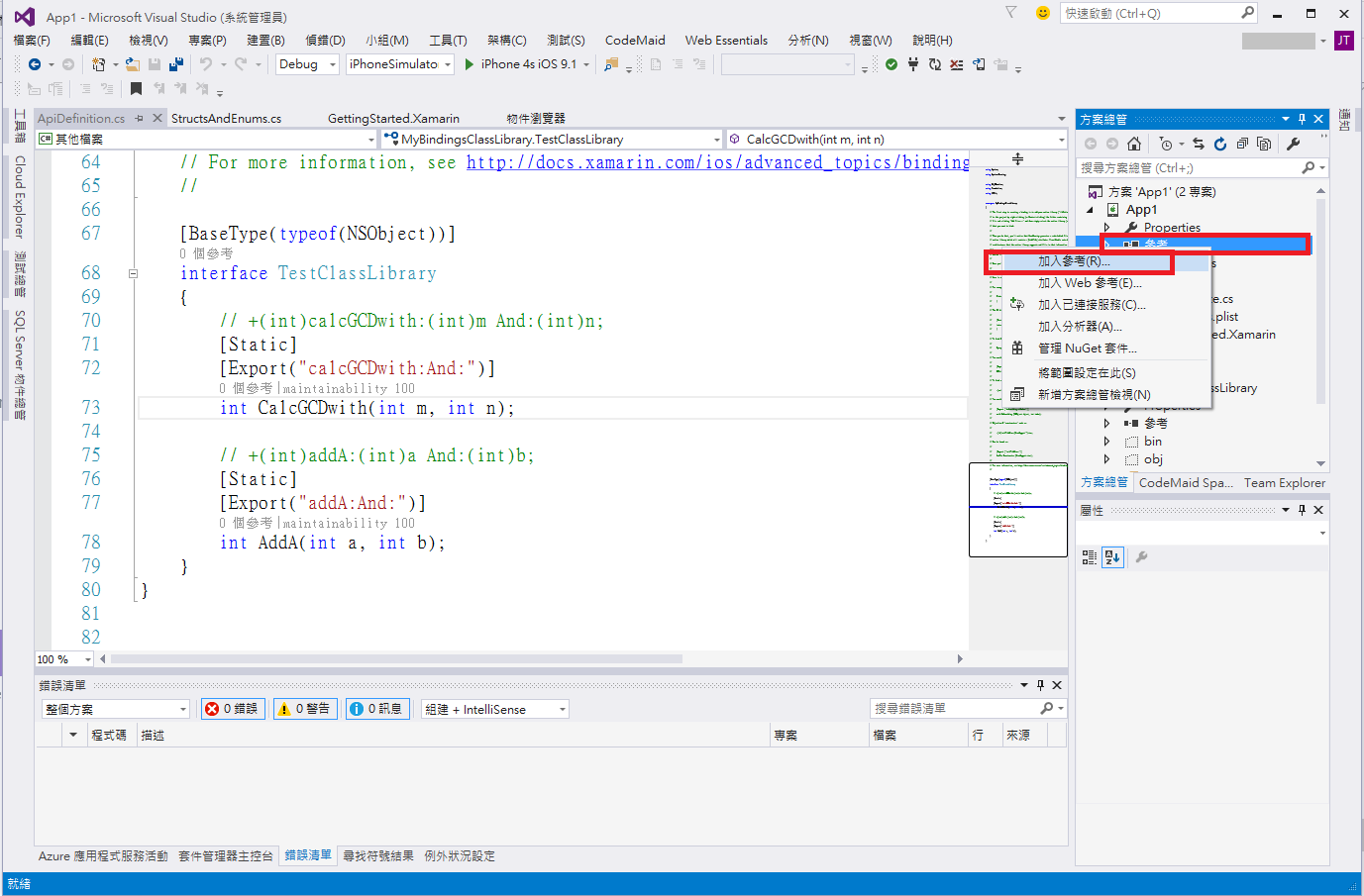Click the 搜尋錯誤清單 search field
This screenshot has height=896, width=1364.
(956, 709)
